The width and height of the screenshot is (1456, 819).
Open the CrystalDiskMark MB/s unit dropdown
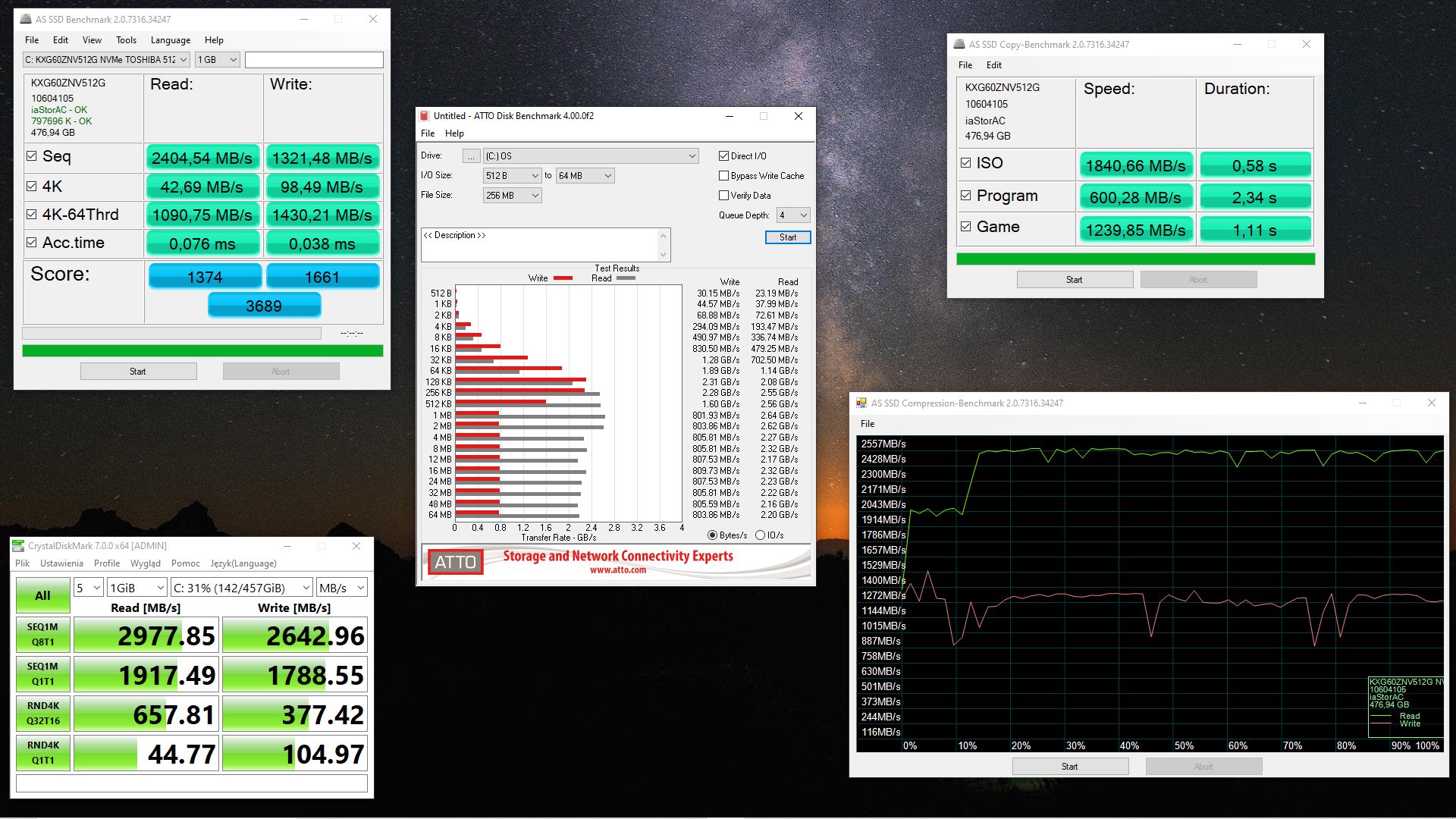(x=342, y=588)
